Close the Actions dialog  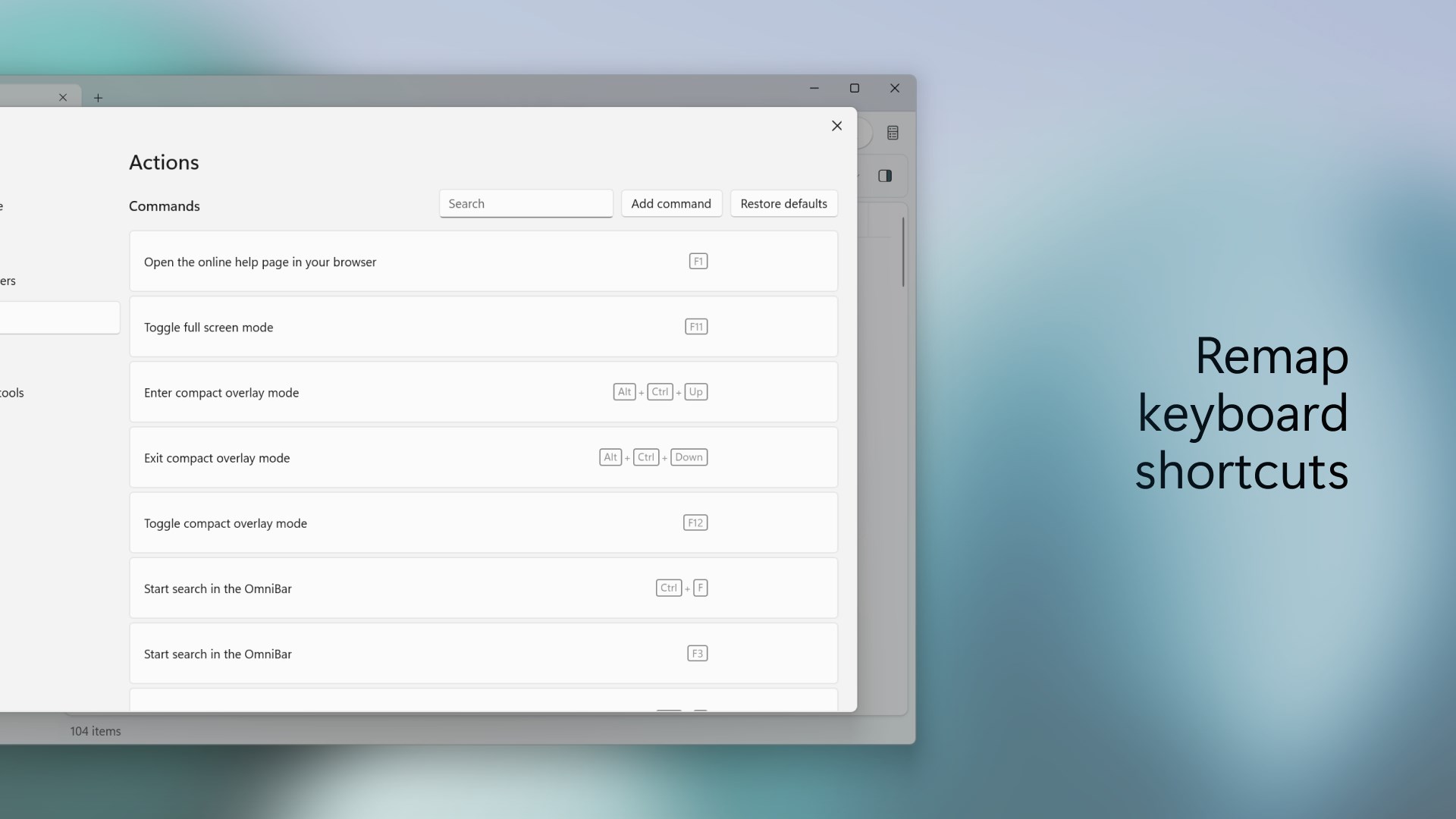tap(837, 126)
